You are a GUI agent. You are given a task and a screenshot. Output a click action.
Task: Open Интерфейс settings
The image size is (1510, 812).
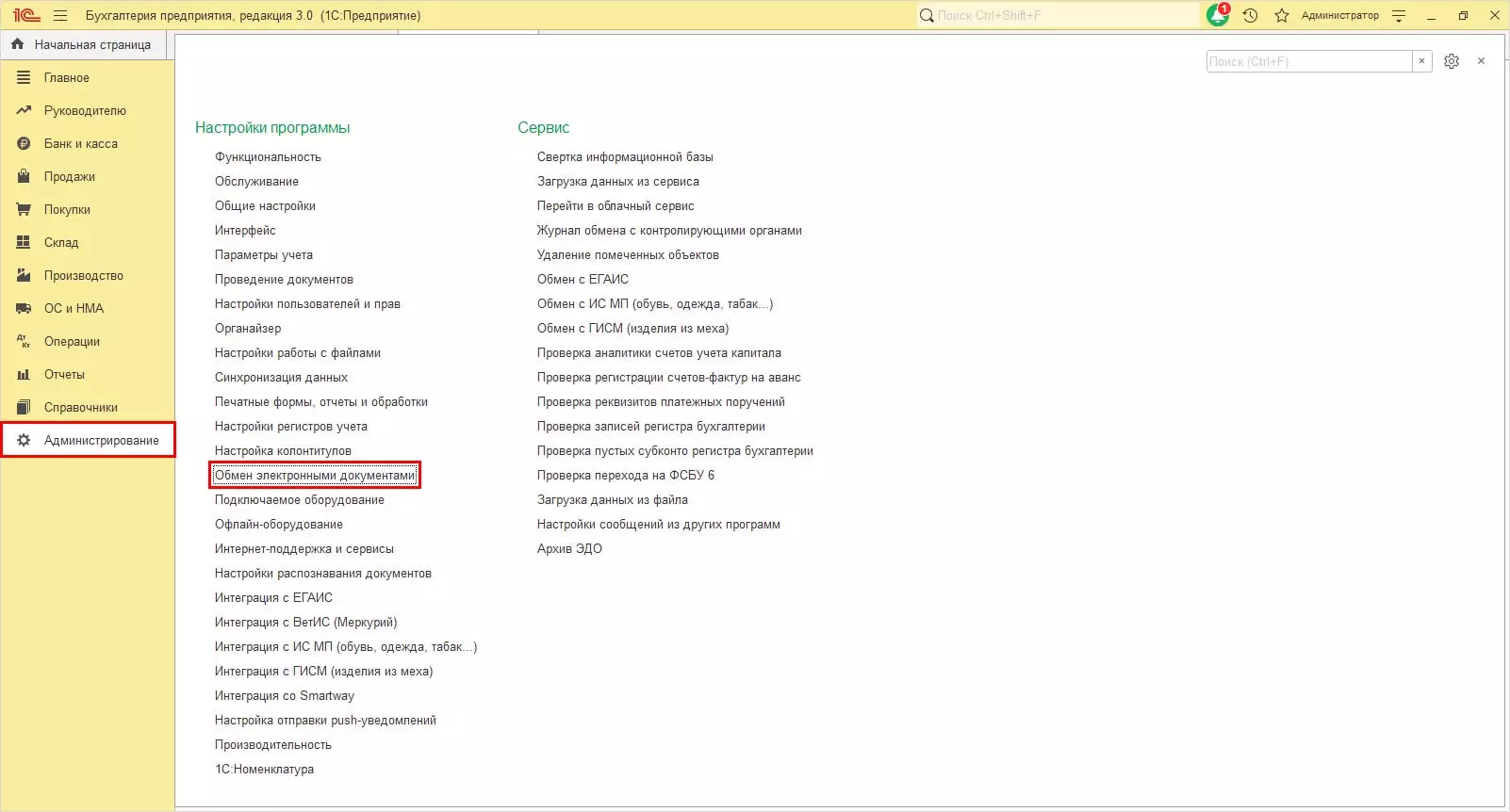(x=245, y=230)
